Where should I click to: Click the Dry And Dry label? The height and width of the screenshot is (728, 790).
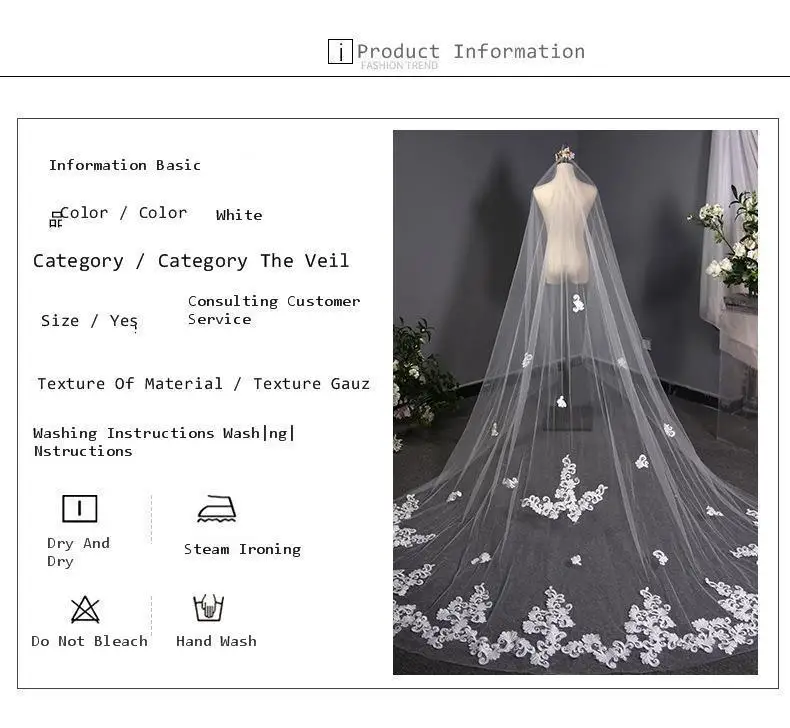click(78, 552)
